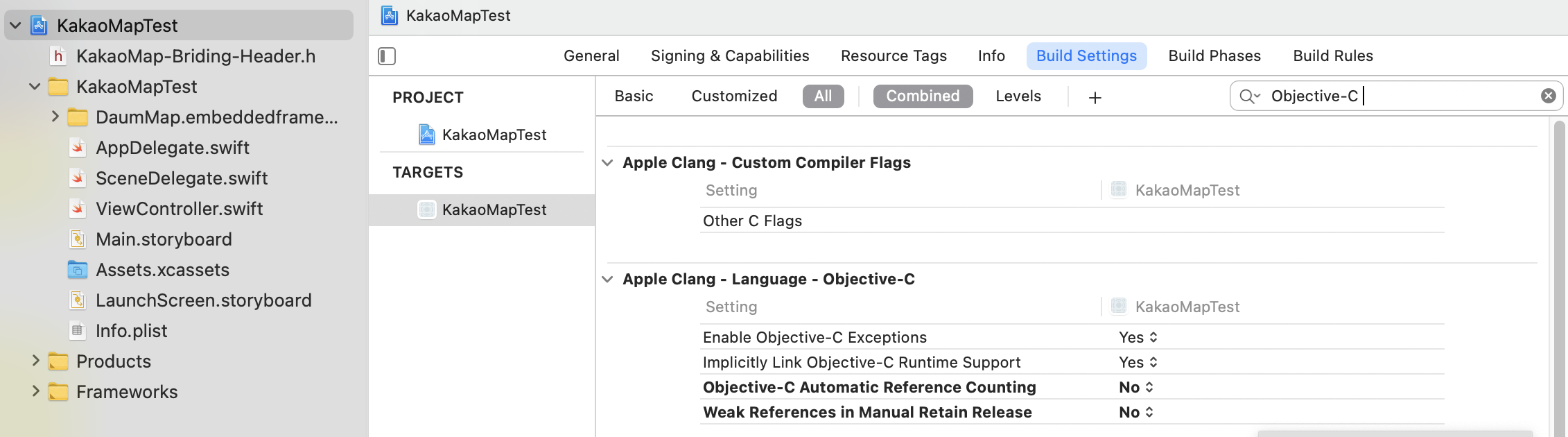This screenshot has height=437, width=1568.
Task: Click the storyboard icon of Main.storyboard
Action: click(78, 239)
